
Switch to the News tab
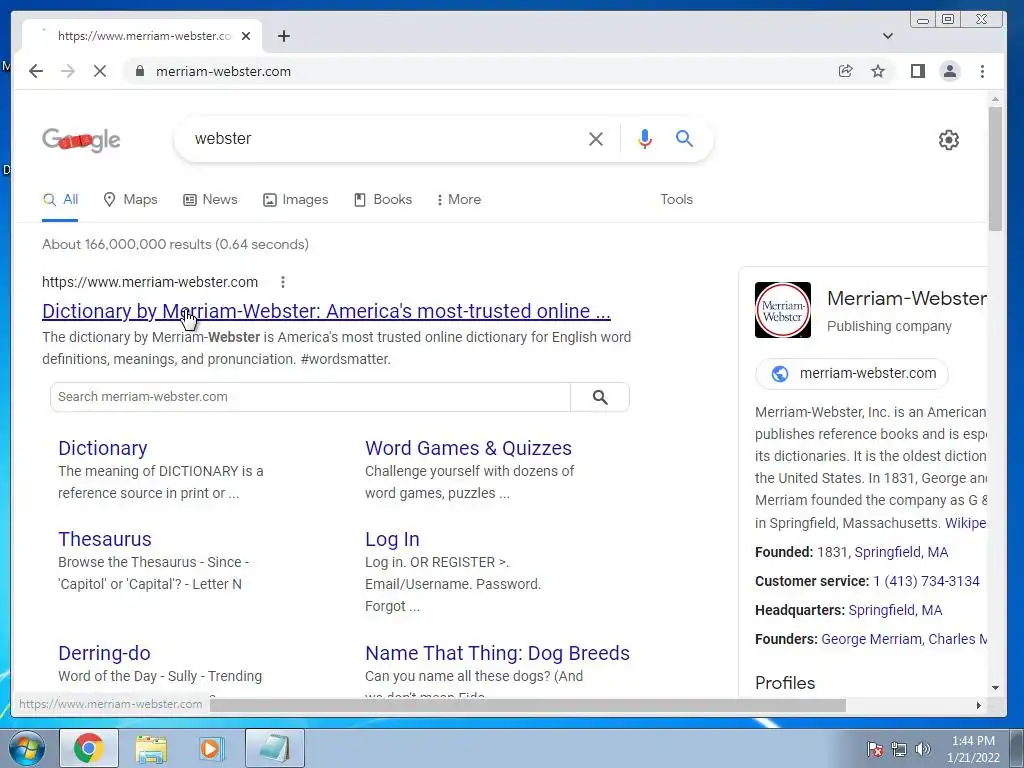click(210, 200)
